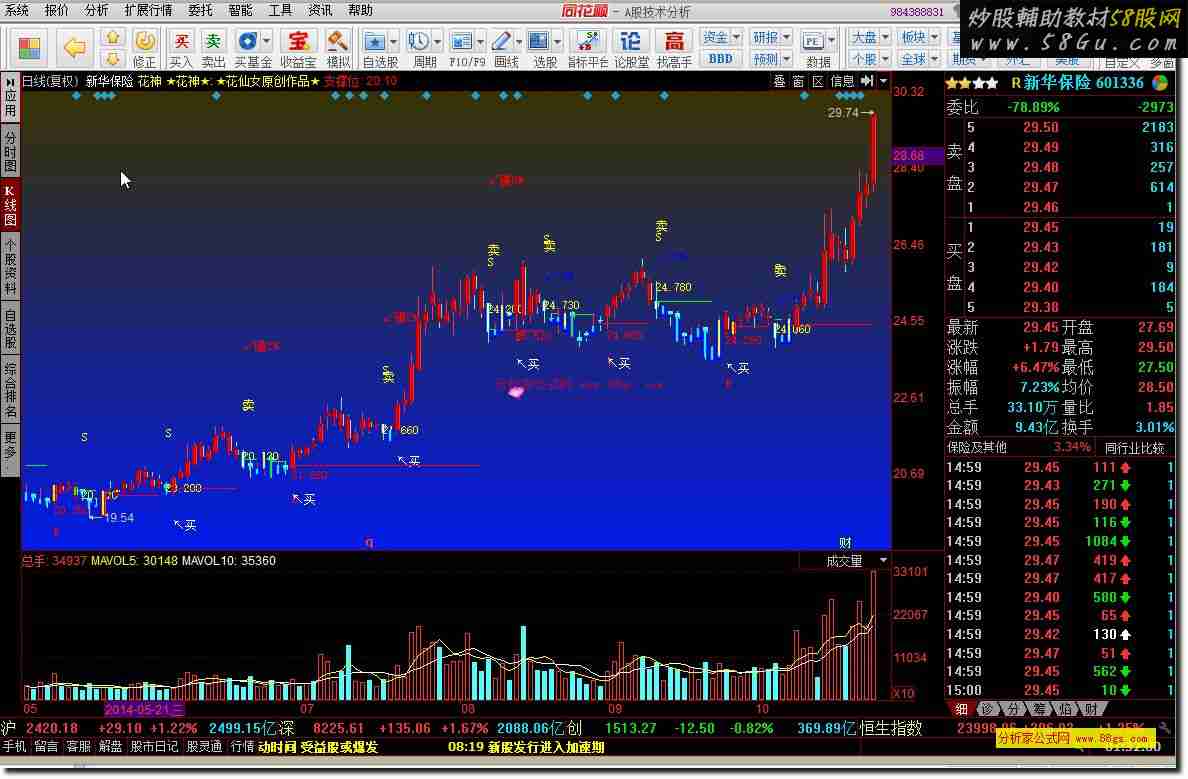The image size is (1188, 779).
Task: Click the yellow down arrow toolbar icon
Action: 112,58
